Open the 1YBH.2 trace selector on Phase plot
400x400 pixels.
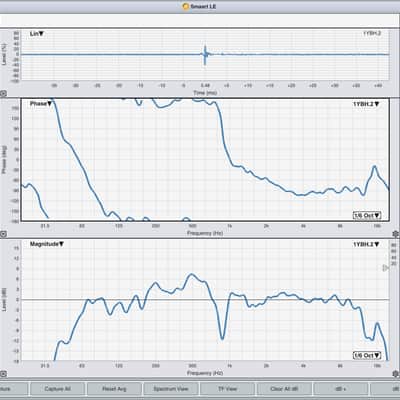[366, 104]
